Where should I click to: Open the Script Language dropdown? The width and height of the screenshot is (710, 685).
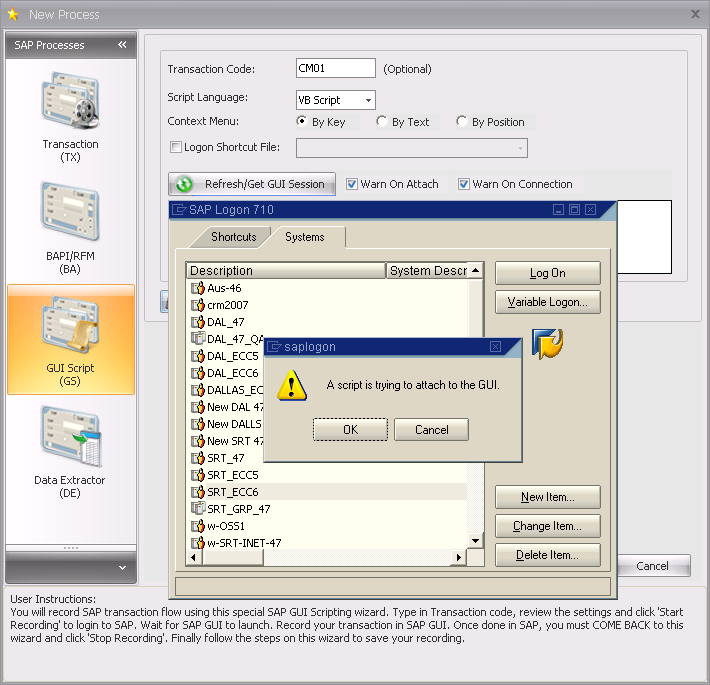pyautogui.click(x=369, y=100)
